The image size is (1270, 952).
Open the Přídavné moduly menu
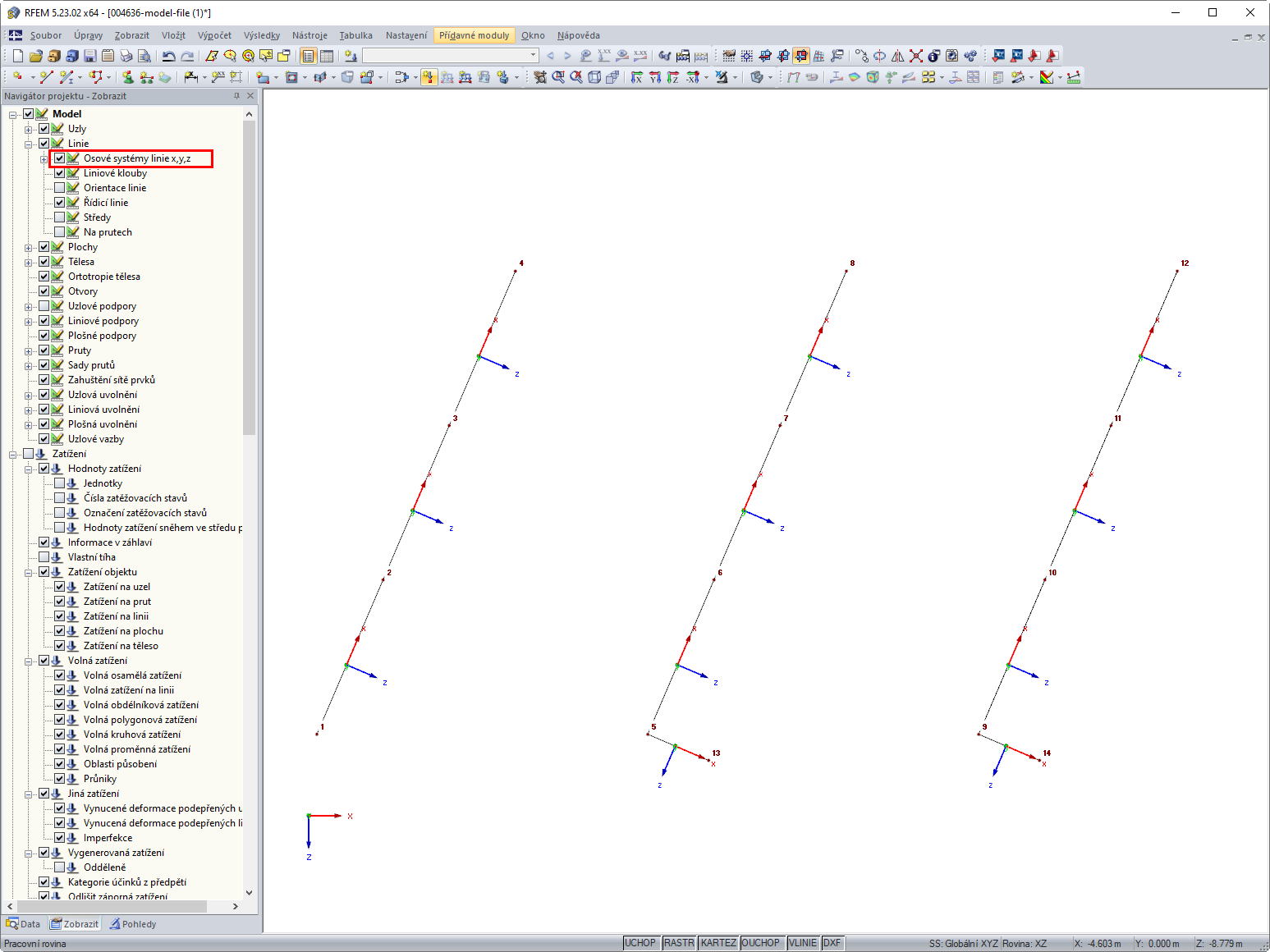click(x=474, y=35)
